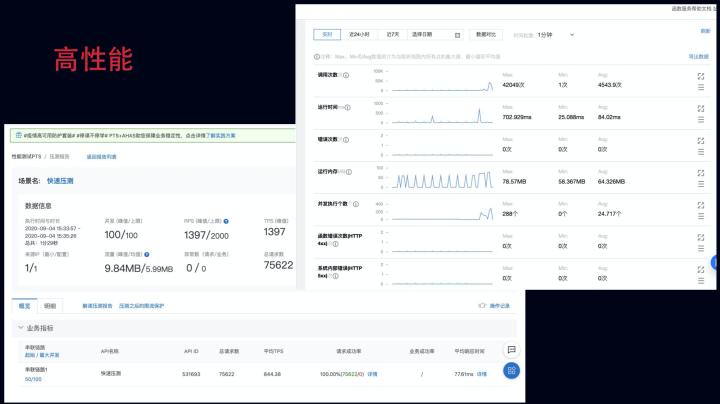Click the 压测报告 breadcrumb item
The height and width of the screenshot is (404, 720).
coord(59,157)
